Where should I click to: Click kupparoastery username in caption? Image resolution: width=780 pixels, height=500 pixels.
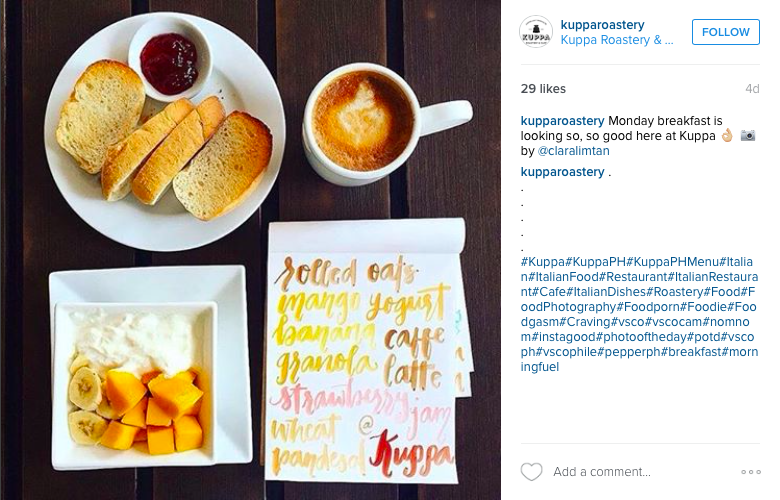pyautogui.click(x=562, y=121)
